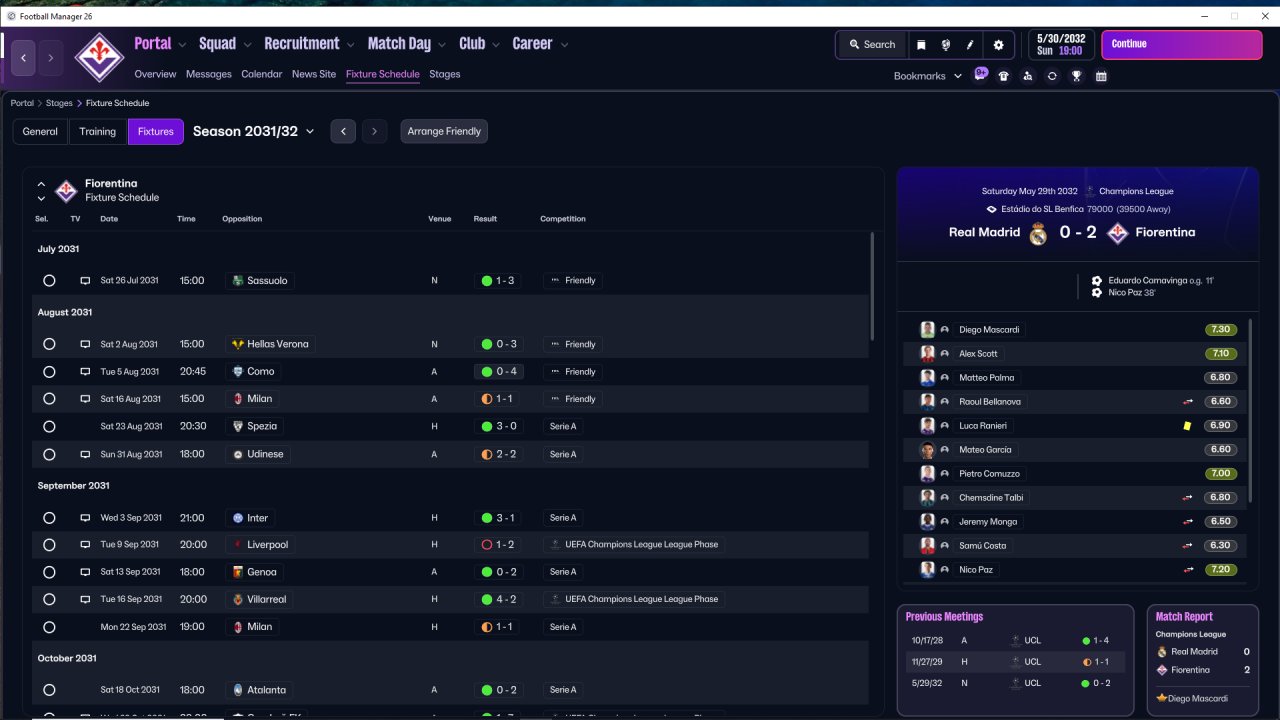Open the Calendar tab
This screenshot has width=1280, height=720.
pos(262,74)
